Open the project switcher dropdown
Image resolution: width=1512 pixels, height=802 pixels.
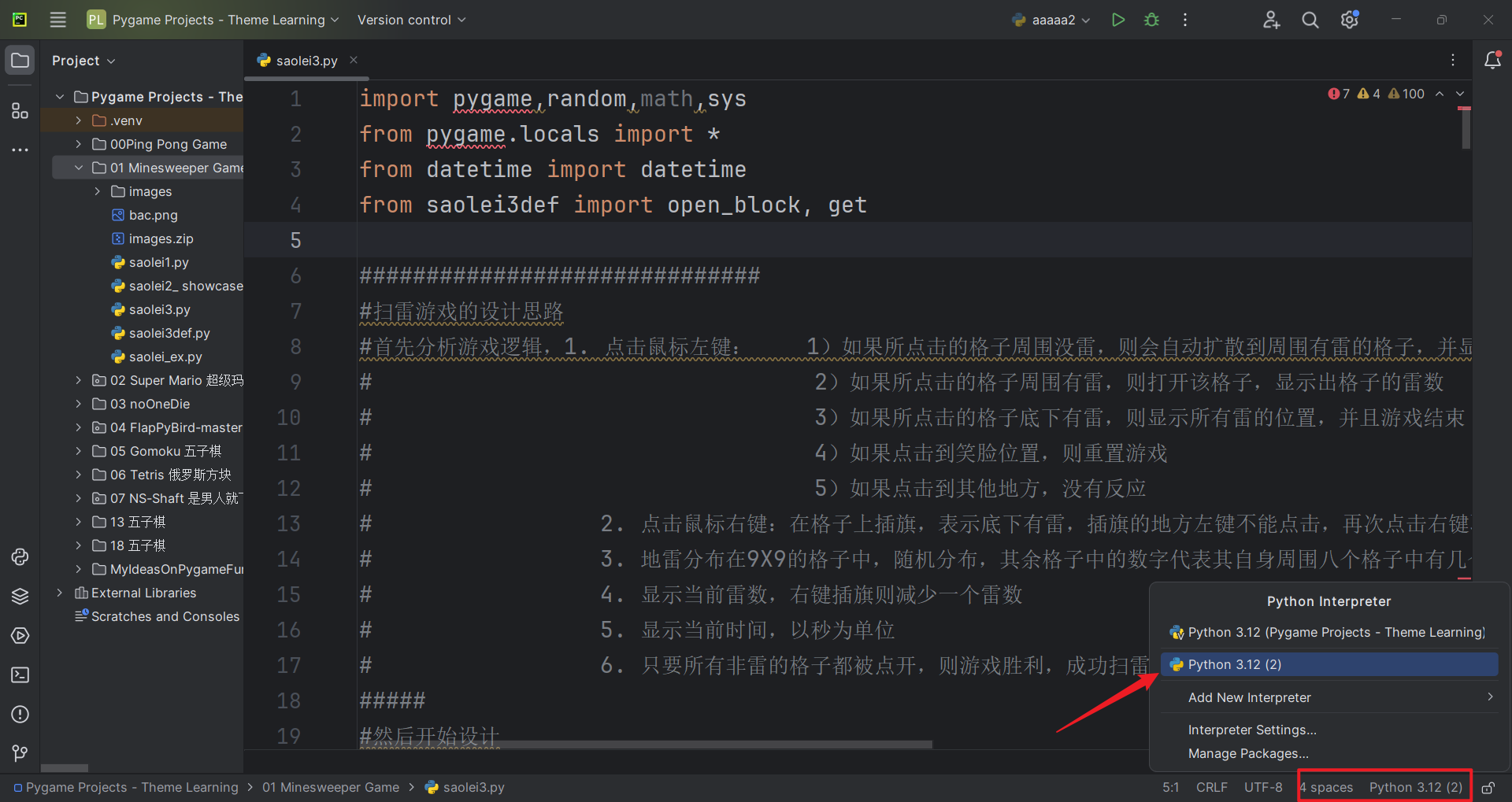click(x=213, y=20)
